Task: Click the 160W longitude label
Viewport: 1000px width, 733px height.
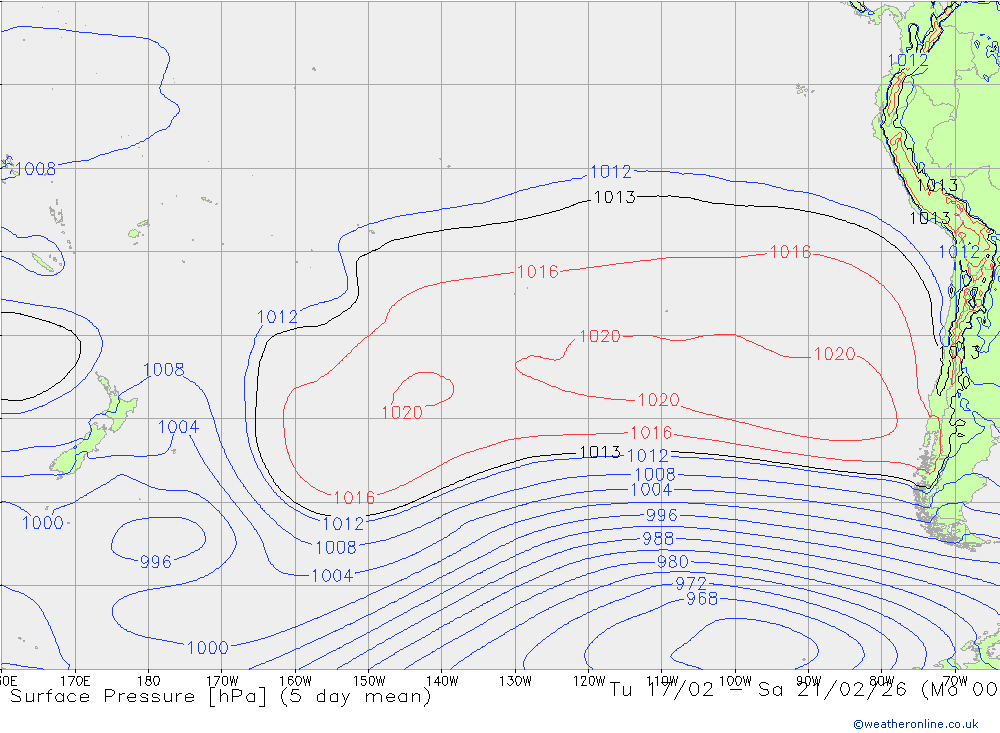Action: 295,681
